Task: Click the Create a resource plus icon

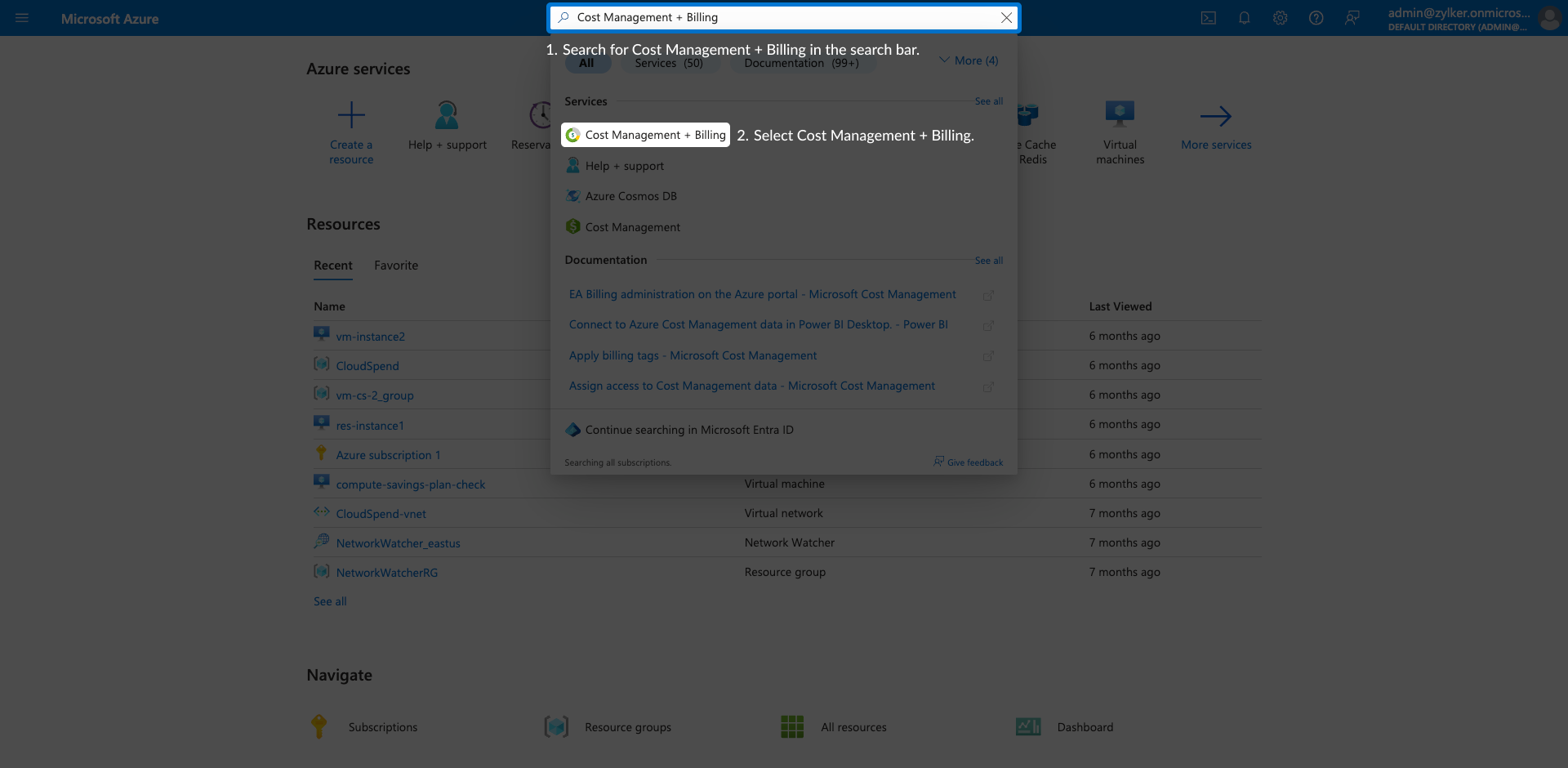Action: pos(351,115)
